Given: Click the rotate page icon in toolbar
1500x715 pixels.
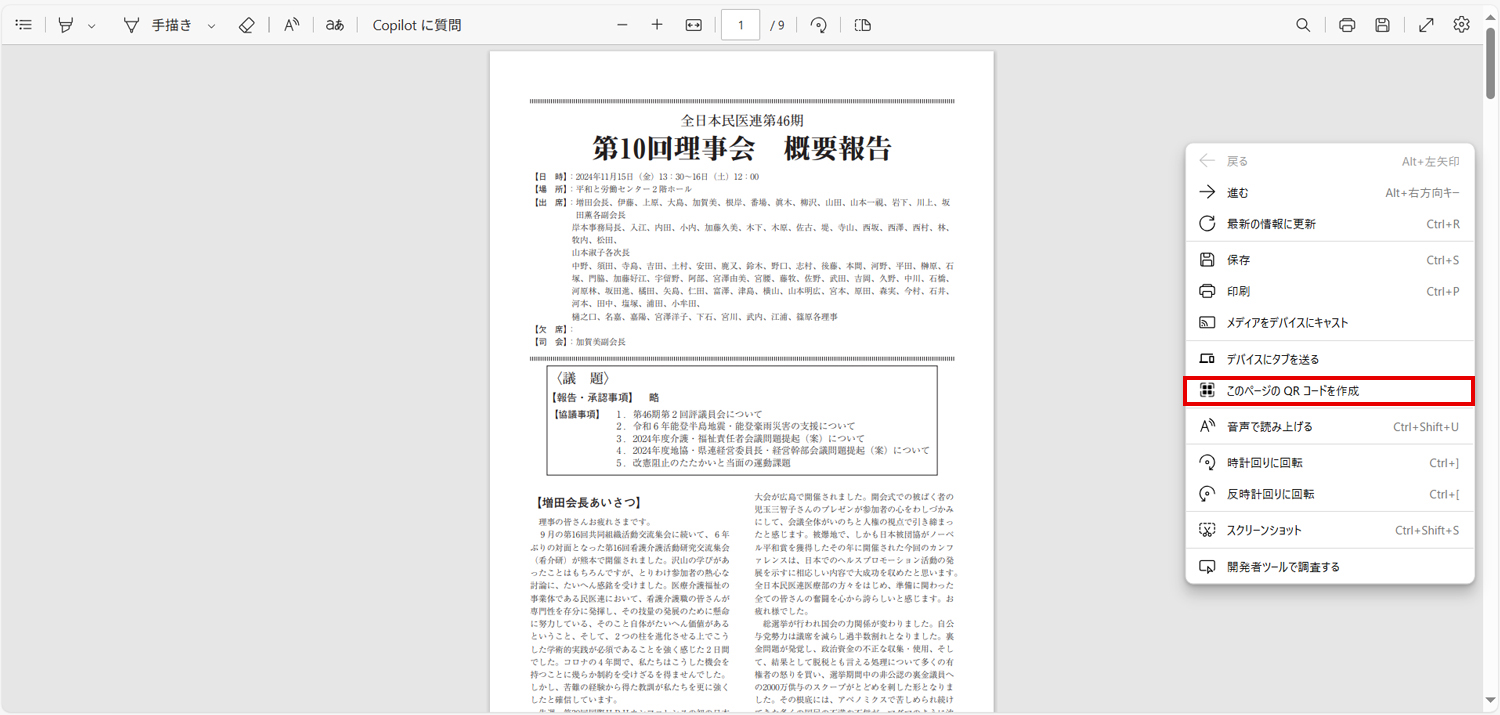Looking at the screenshot, I should click(819, 25).
